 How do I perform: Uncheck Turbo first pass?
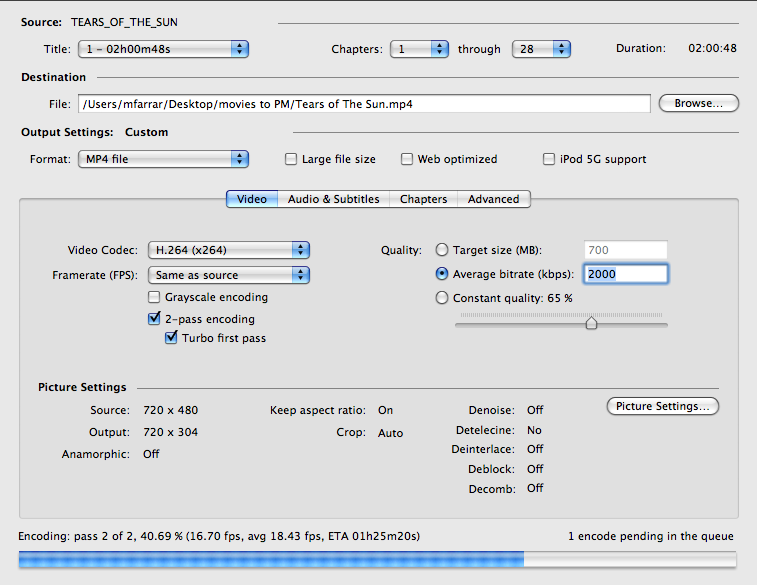click(171, 338)
